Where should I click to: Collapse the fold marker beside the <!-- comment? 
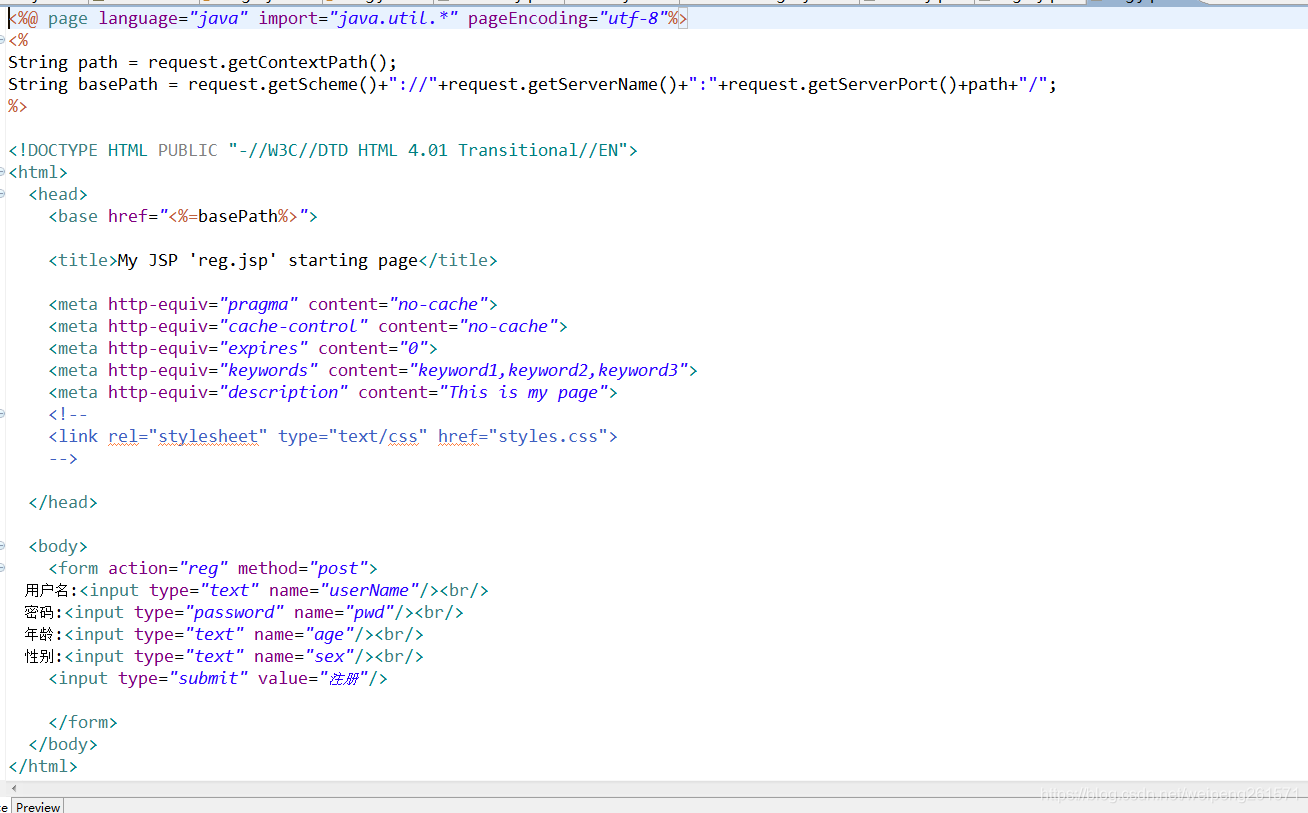(3, 414)
